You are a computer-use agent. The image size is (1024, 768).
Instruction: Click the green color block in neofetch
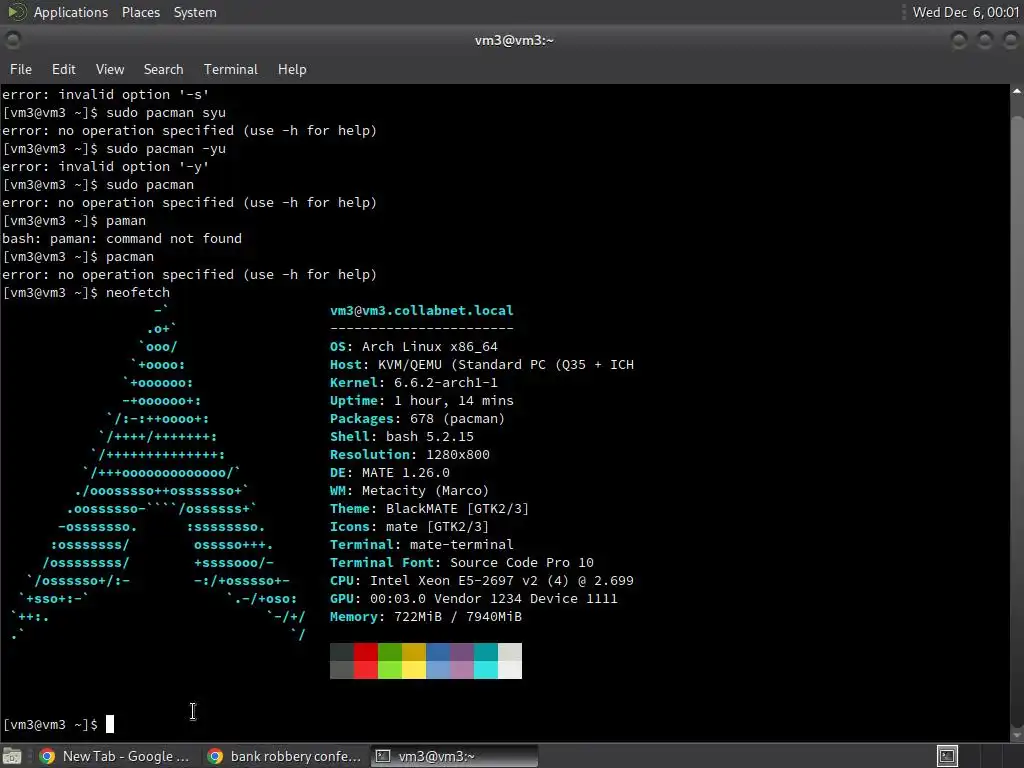(x=390, y=661)
